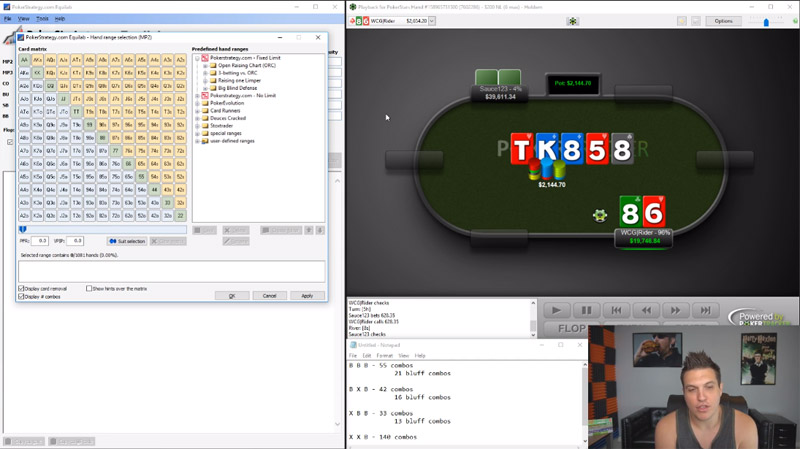Viewport: 800px width, 449px height.
Task: Click the pot chips stack on table
Action: coord(546,169)
